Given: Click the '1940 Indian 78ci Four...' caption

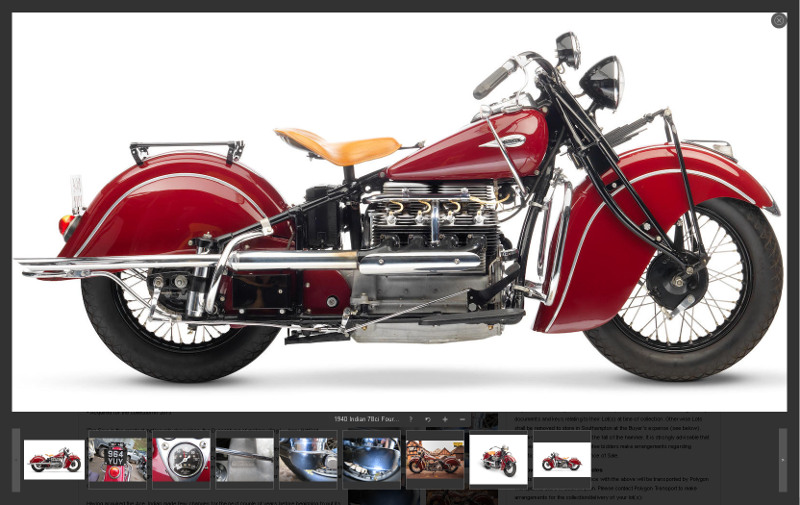Looking at the screenshot, I should [x=366, y=419].
